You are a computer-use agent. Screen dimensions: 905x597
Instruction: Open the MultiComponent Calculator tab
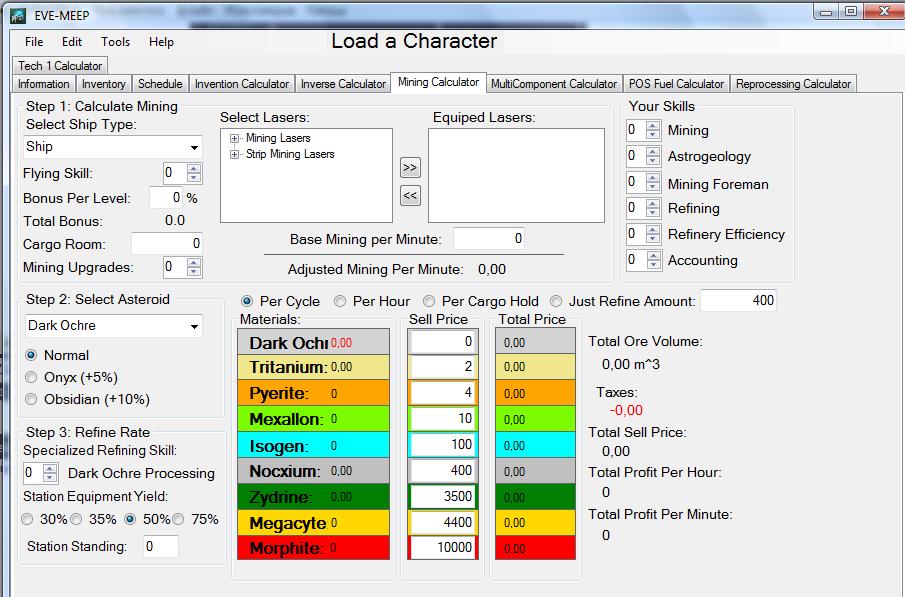click(x=554, y=84)
